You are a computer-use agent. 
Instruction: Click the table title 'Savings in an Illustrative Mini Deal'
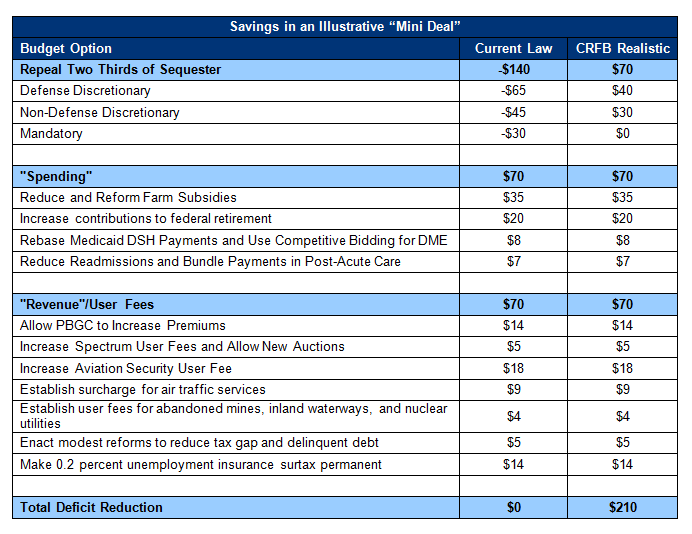346,27
